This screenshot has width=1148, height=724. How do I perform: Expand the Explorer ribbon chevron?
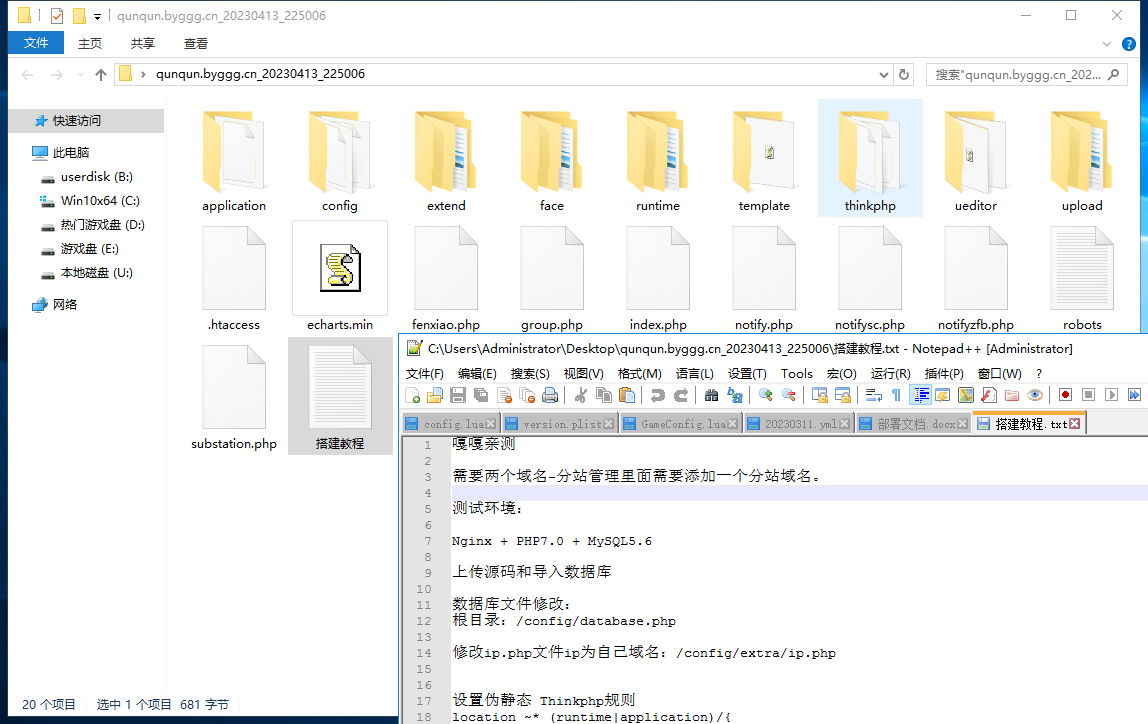[1106, 44]
